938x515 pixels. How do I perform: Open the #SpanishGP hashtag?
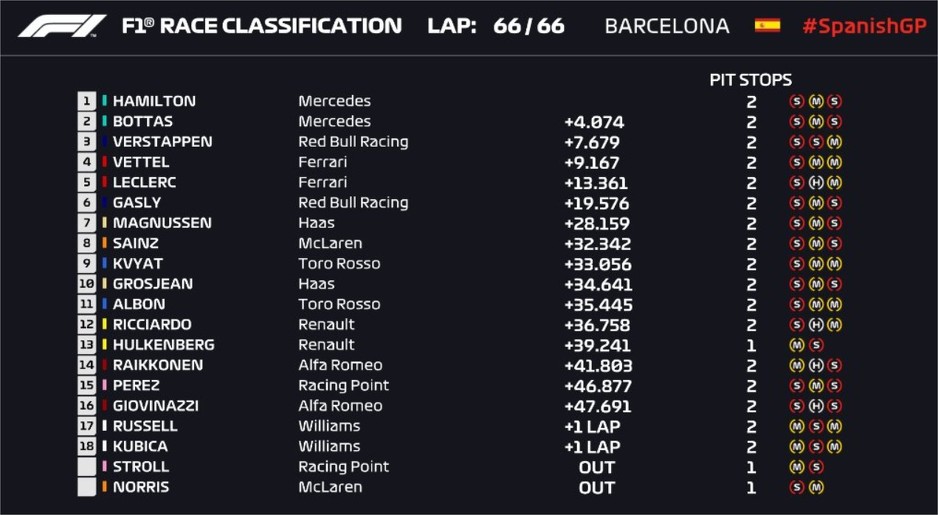tap(864, 26)
